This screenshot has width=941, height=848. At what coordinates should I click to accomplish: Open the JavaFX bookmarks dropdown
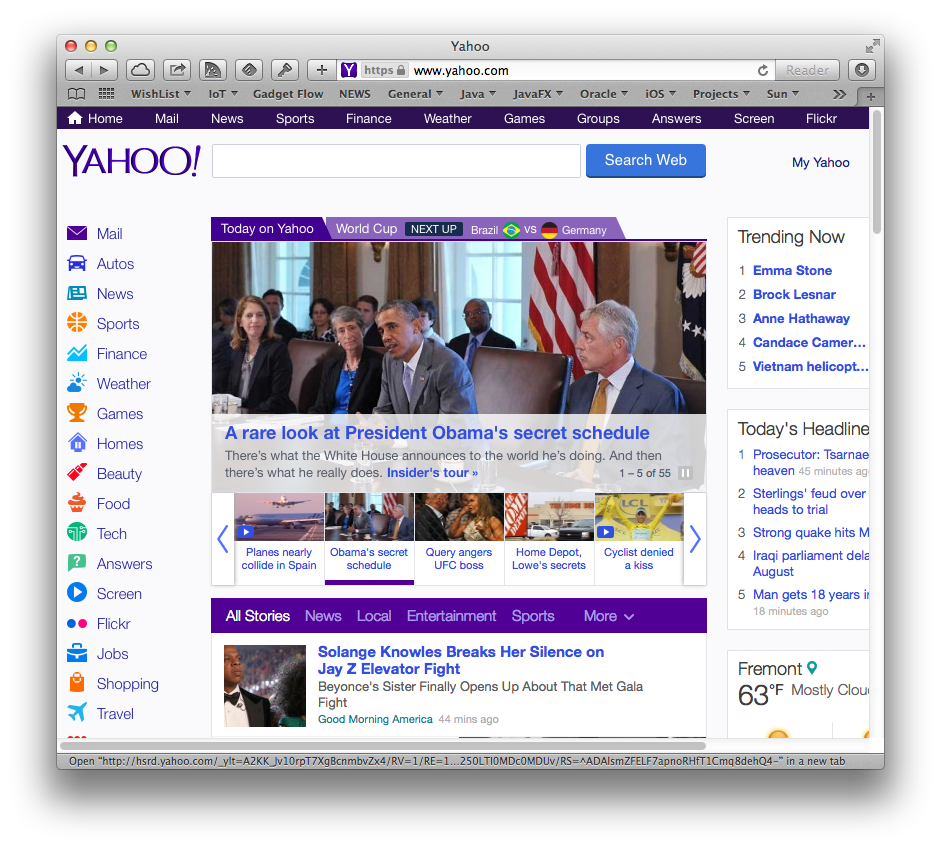538,94
